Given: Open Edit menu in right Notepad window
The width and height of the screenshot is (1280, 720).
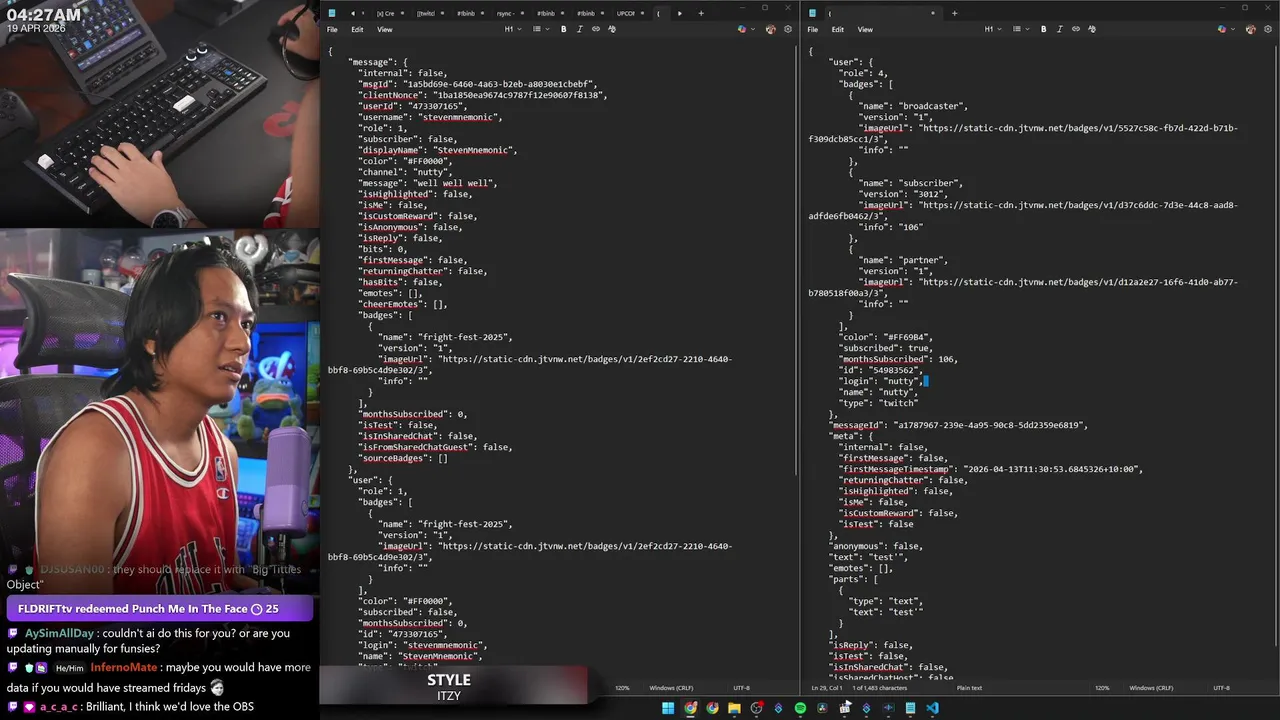Looking at the screenshot, I should tap(837, 29).
